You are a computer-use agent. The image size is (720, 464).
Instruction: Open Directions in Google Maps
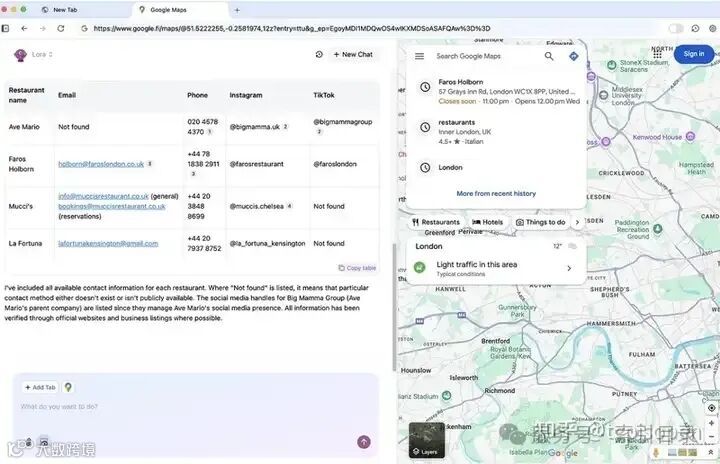click(x=574, y=56)
